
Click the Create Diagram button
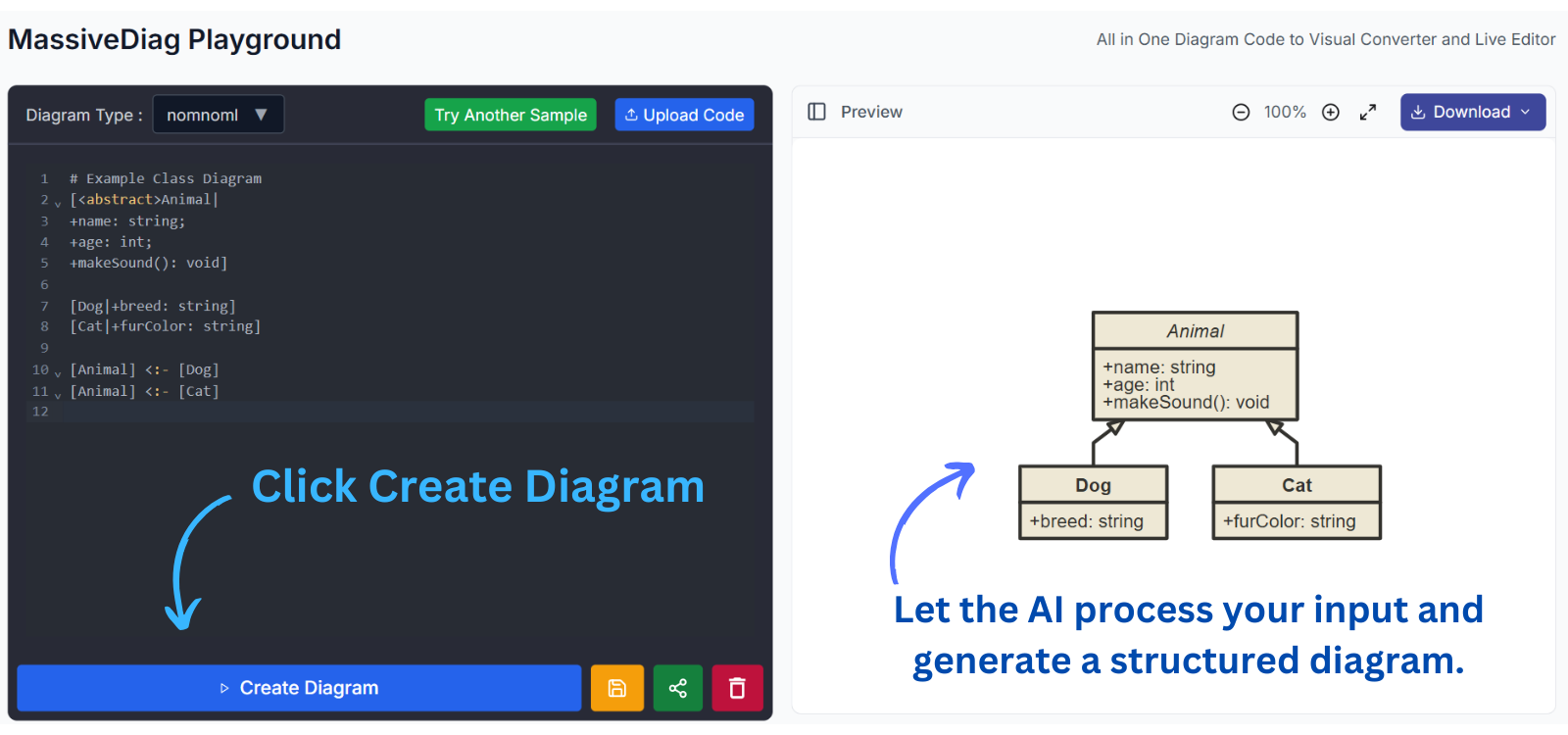pos(299,688)
